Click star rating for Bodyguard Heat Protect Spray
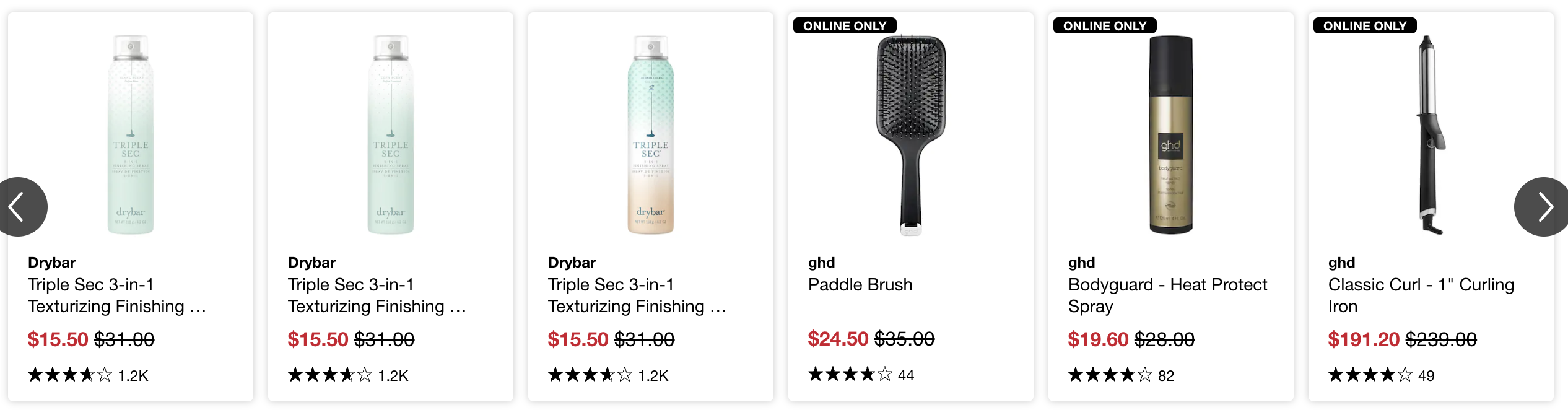Screen dimensions: 1568x410 1110,375
